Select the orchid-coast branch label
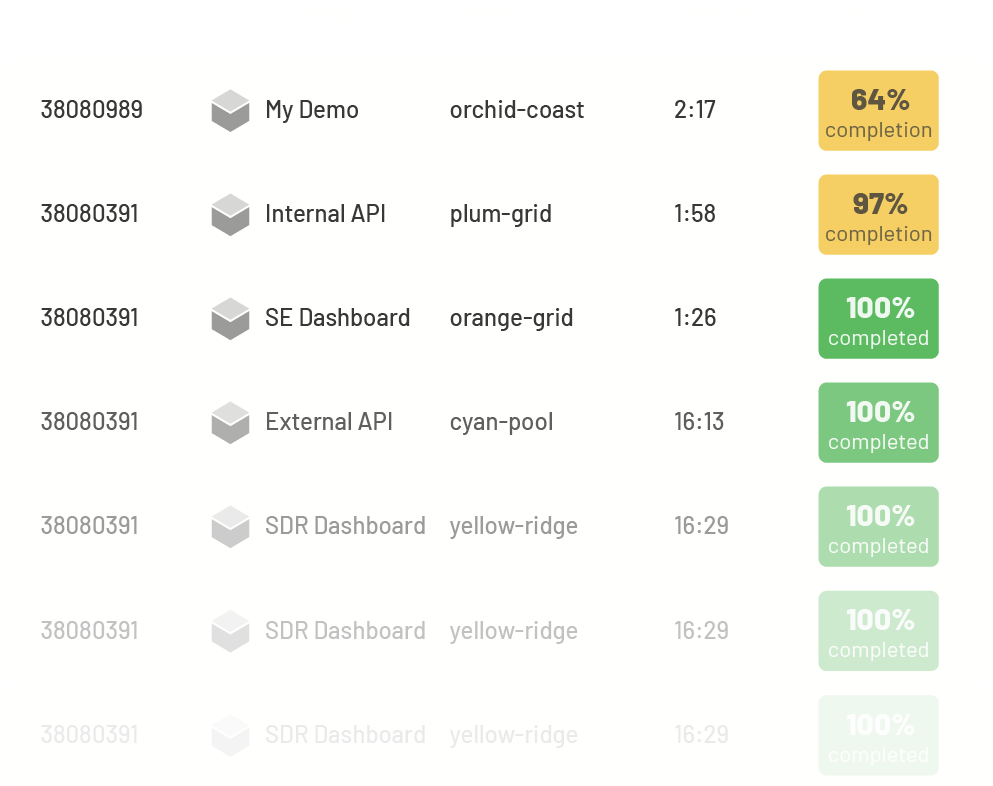This screenshot has width=993, height=786. pyautogui.click(x=516, y=110)
